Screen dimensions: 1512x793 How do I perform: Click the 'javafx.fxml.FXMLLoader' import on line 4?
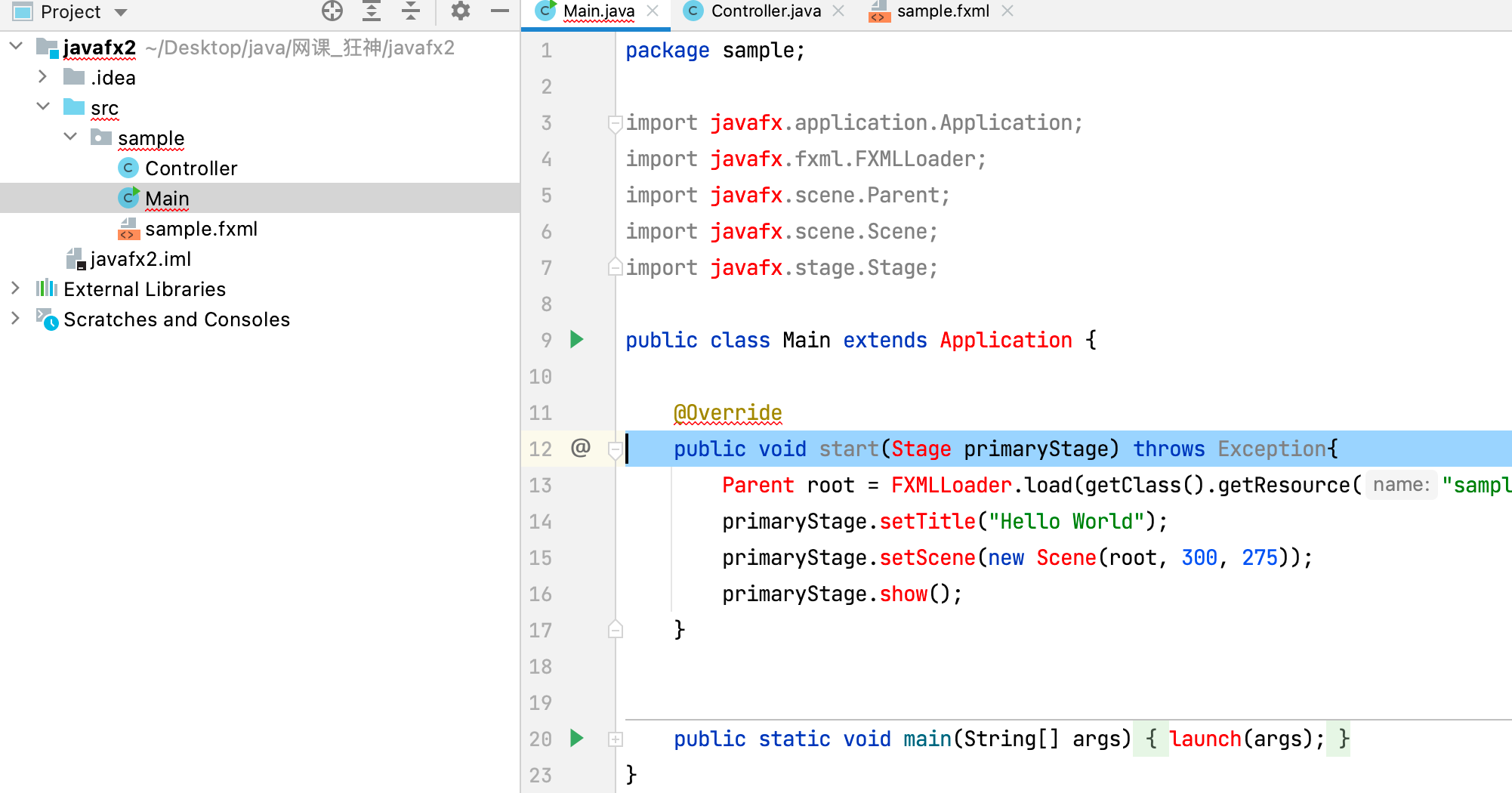(x=843, y=159)
